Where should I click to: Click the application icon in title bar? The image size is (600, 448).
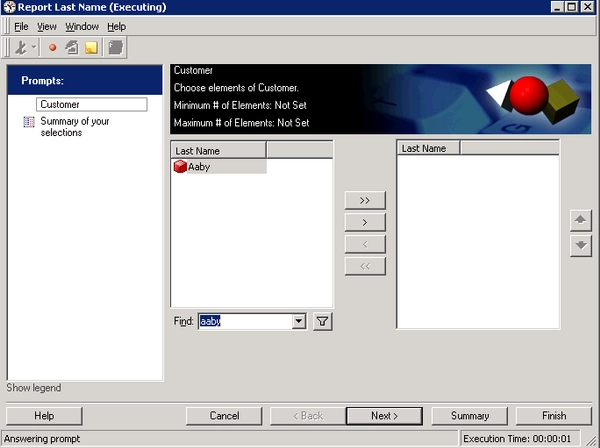pyautogui.click(x=9, y=7)
